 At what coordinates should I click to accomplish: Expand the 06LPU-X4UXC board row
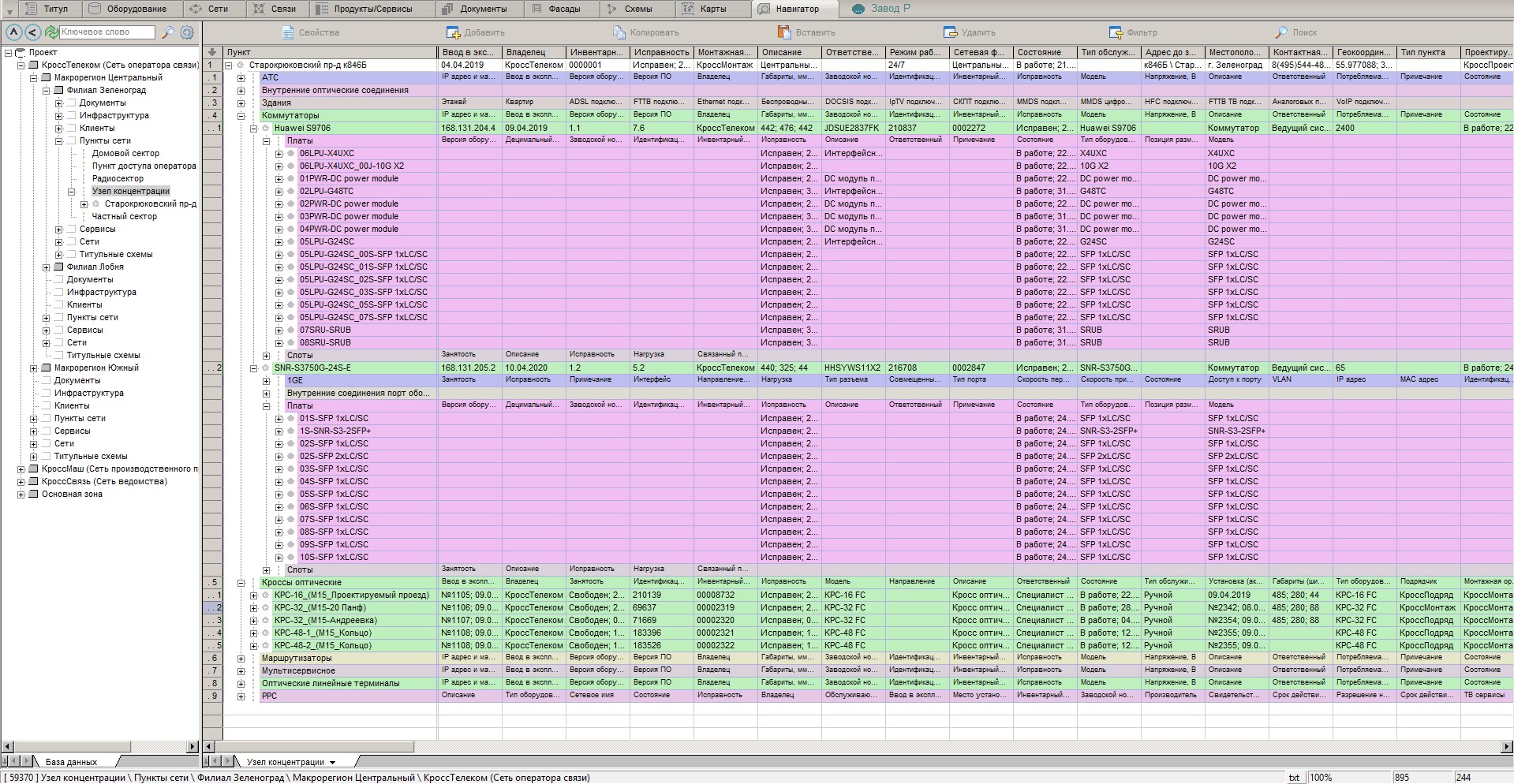pos(279,154)
